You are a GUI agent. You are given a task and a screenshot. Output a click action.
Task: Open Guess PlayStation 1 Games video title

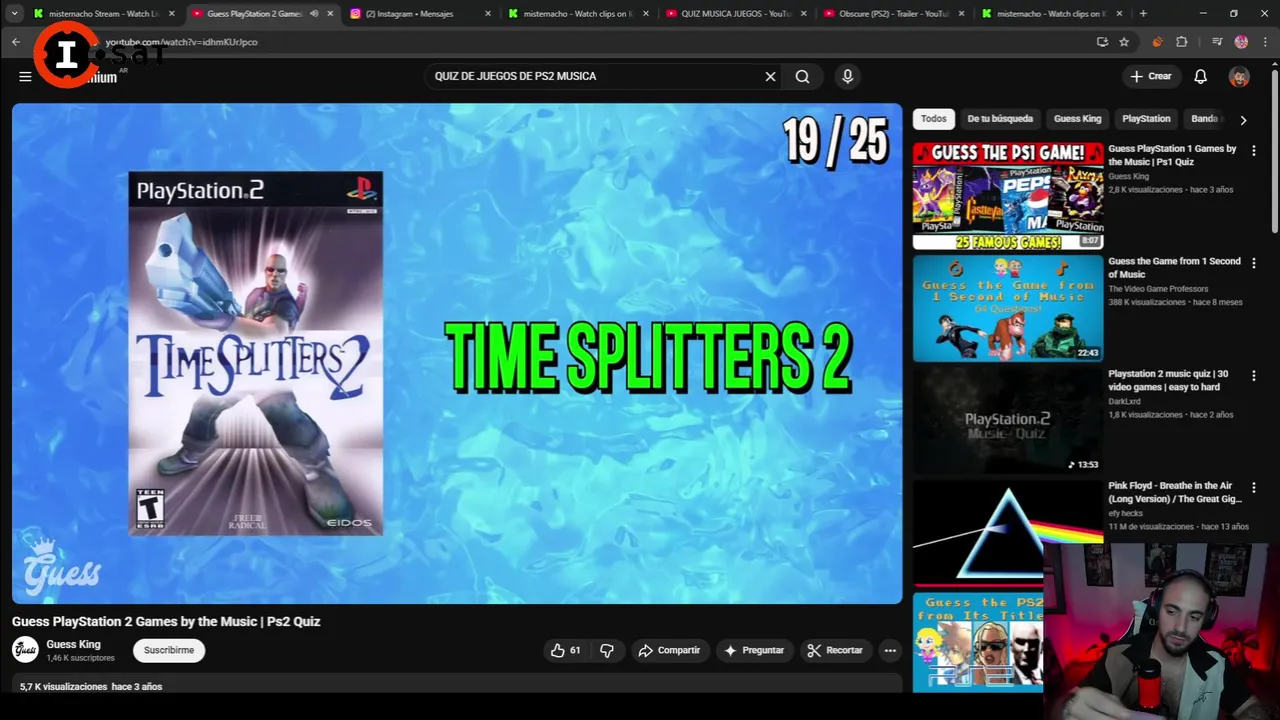point(1172,155)
